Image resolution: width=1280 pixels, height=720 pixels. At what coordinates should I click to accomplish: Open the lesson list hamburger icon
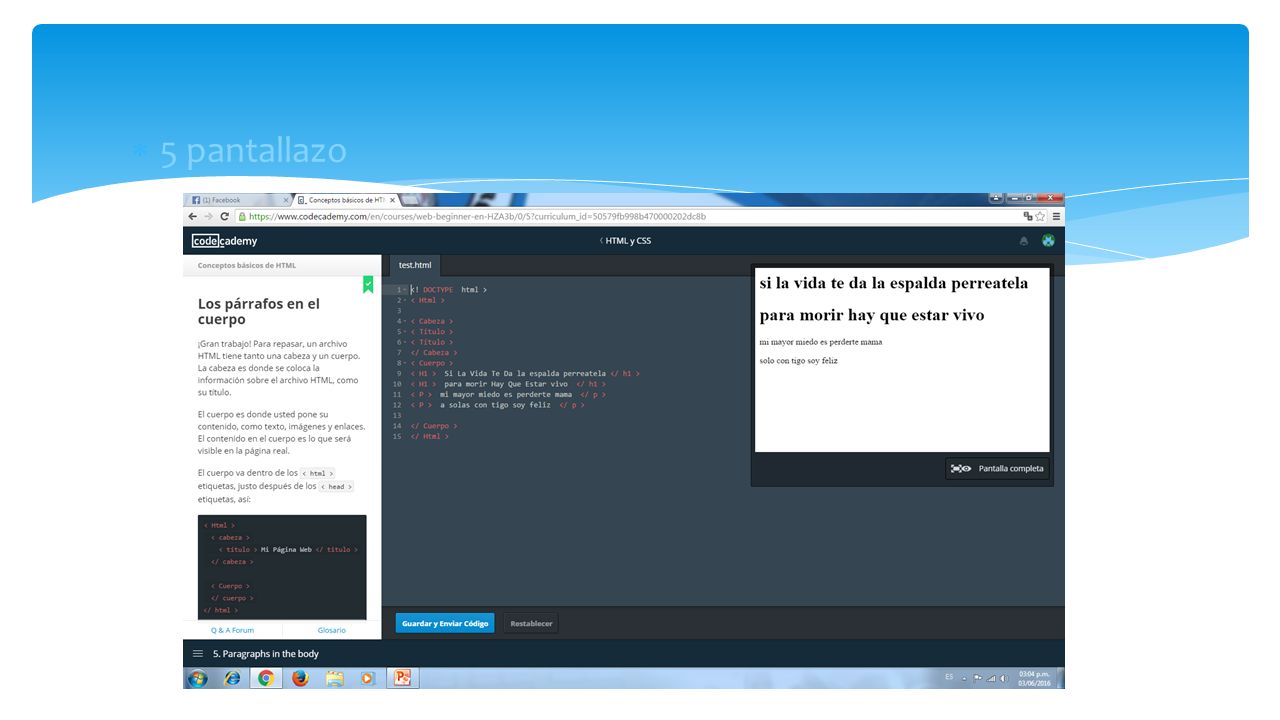(197, 654)
